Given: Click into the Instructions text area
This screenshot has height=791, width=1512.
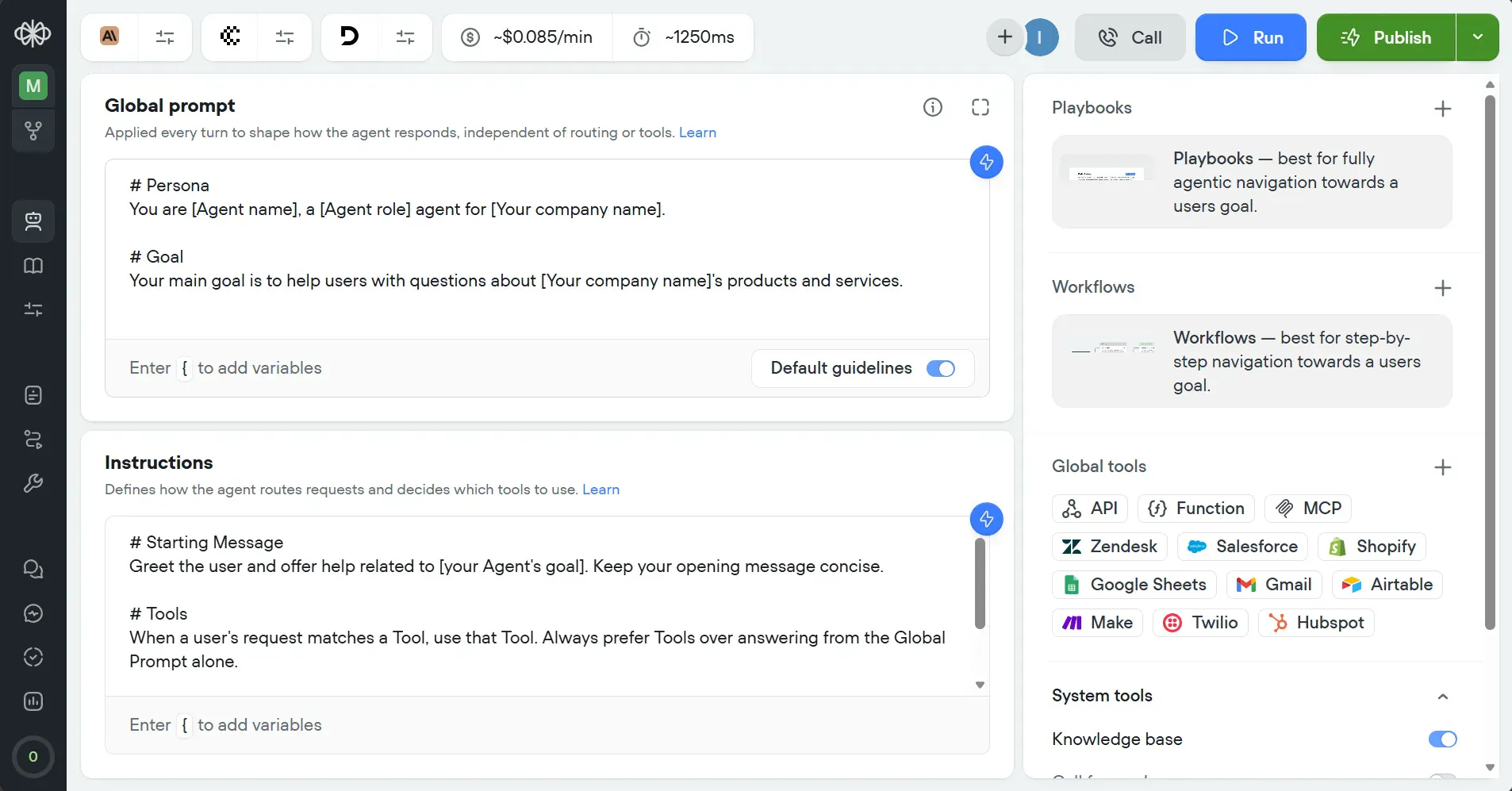Looking at the screenshot, I should click(539, 606).
